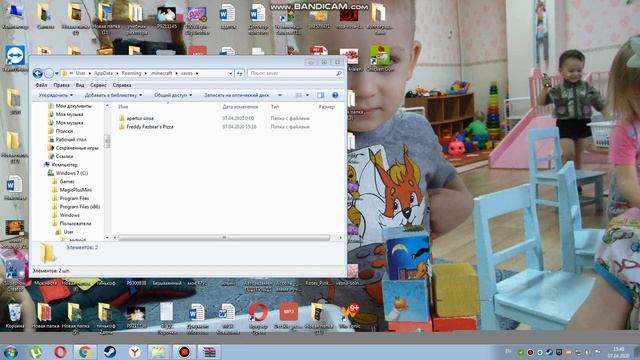Click the horizontal scrollbar in file list
The image size is (640, 360).
pyautogui.click(x=224, y=238)
